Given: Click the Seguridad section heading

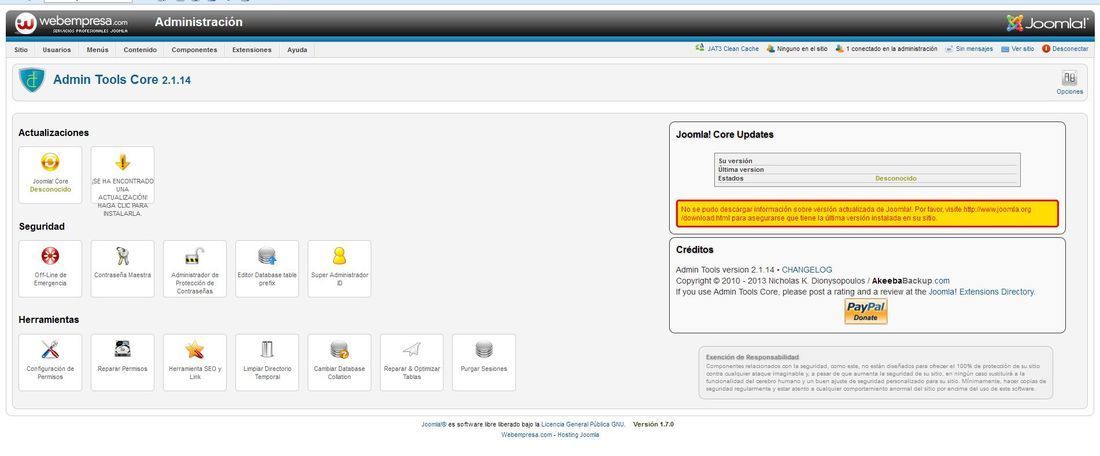Looking at the screenshot, I should [41, 227].
